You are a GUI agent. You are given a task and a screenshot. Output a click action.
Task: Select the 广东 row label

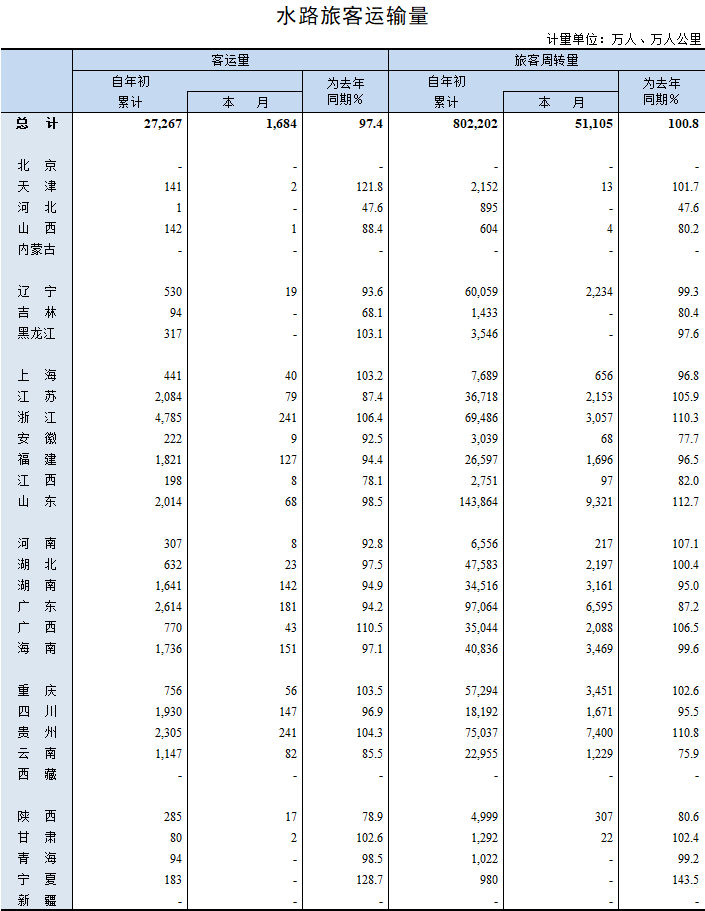coord(36,607)
